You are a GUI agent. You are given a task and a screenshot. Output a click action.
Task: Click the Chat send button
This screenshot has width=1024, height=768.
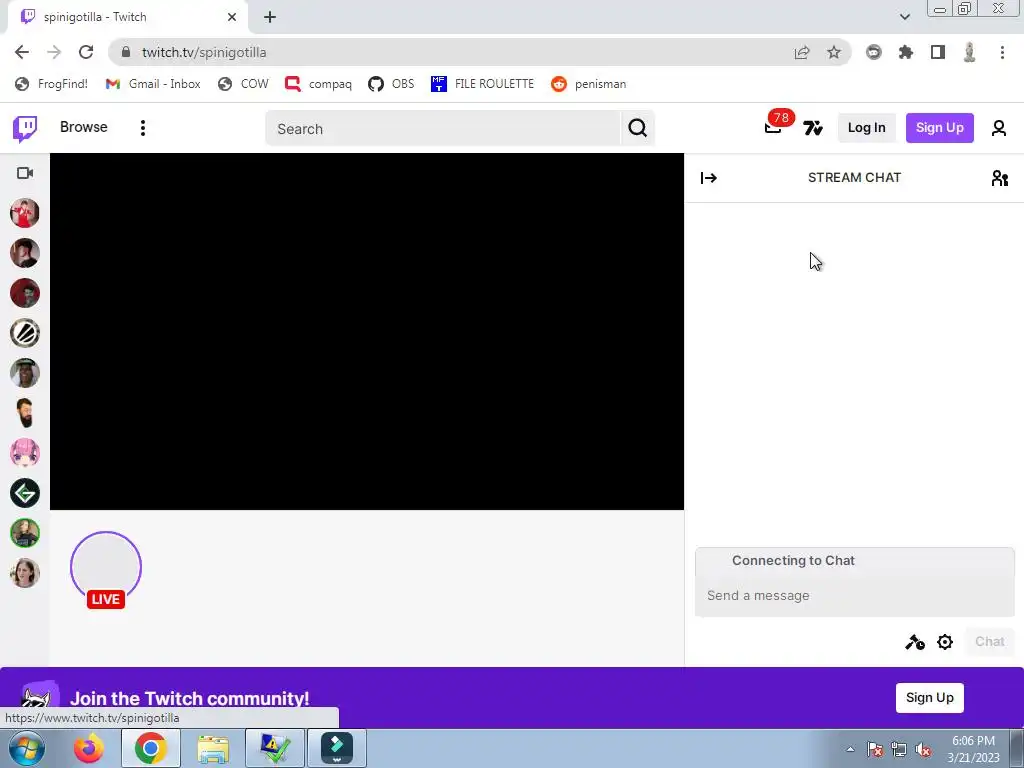click(x=989, y=642)
